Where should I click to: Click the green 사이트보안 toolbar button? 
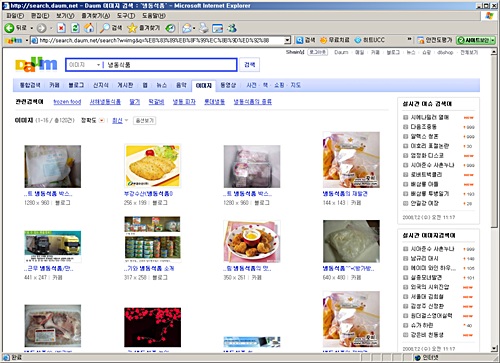tap(476, 40)
